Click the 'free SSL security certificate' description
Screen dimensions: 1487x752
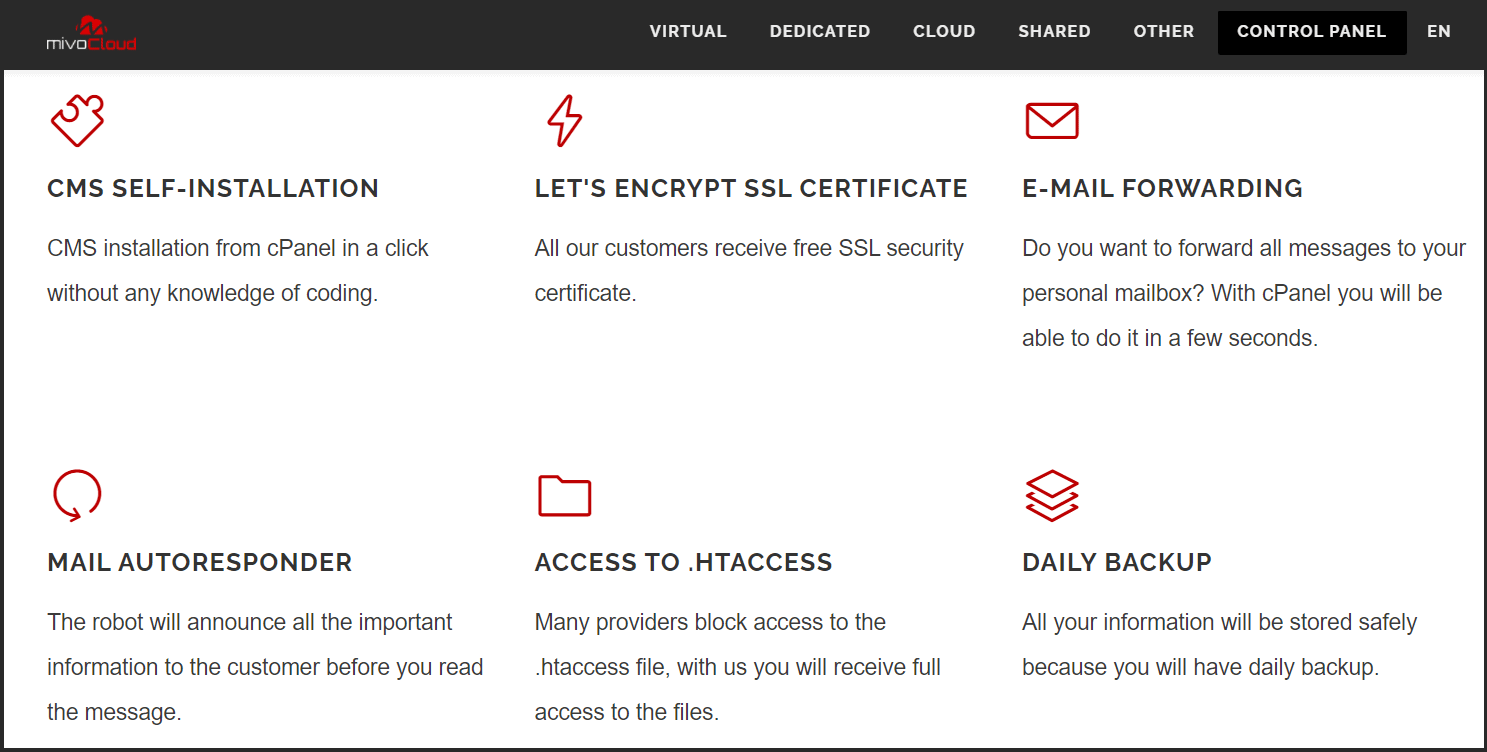pos(749,271)
